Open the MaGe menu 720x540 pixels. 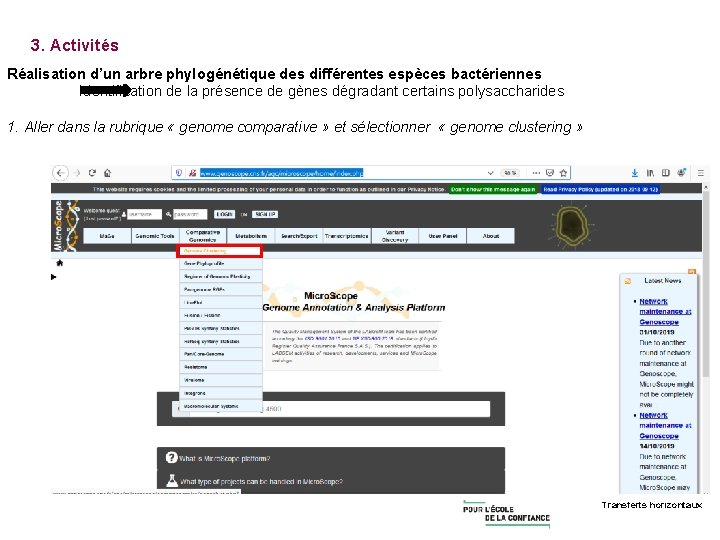[x=107, y=236]
